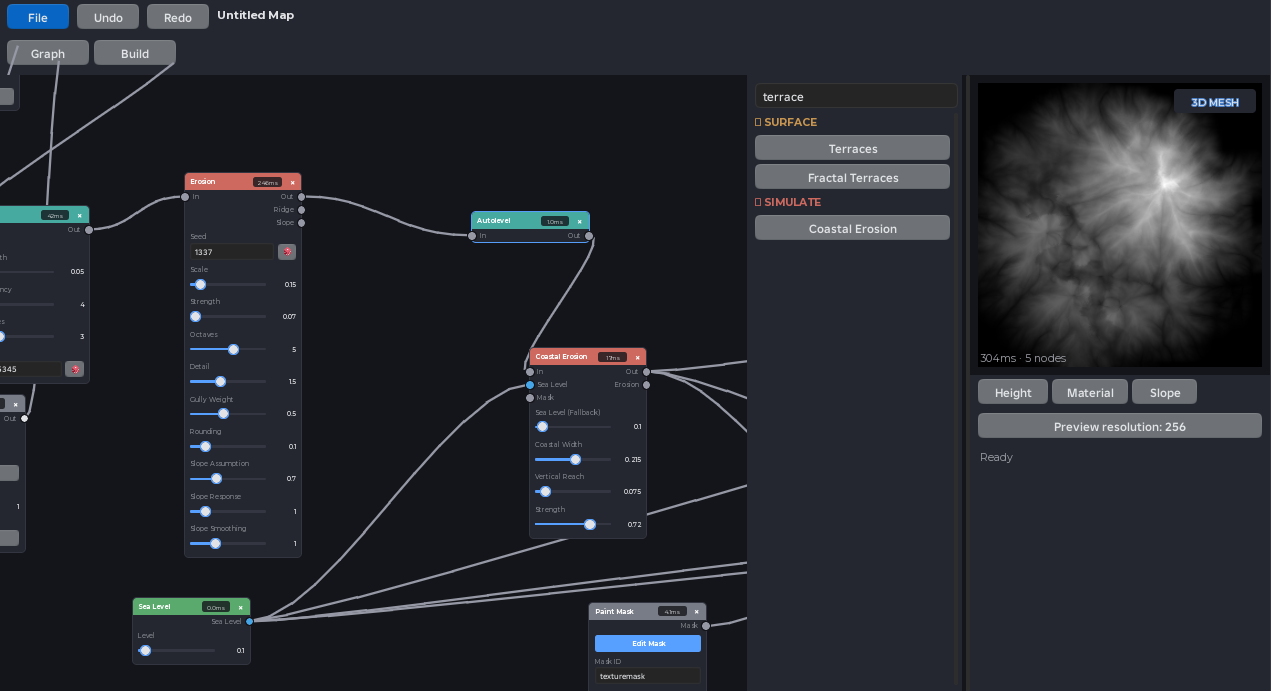Collapse the SIMULATE category header
The height and width of the screenshot is (691, 1271).
[x=787, y=202]
